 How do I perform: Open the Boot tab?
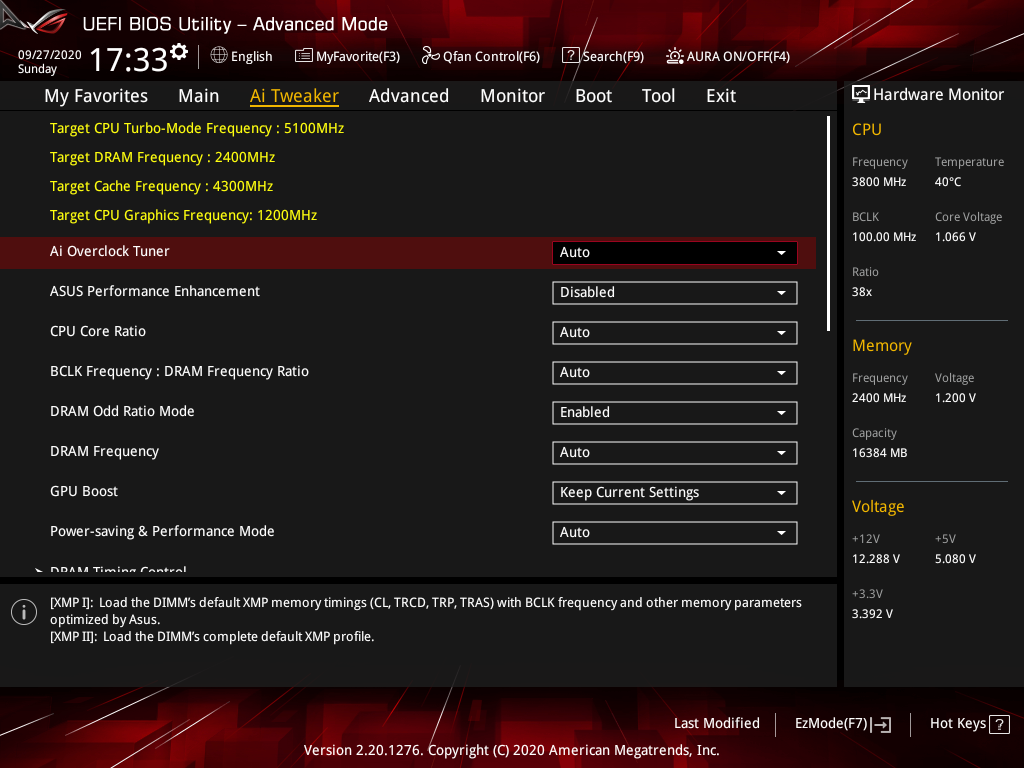click(x=593, y=96)
